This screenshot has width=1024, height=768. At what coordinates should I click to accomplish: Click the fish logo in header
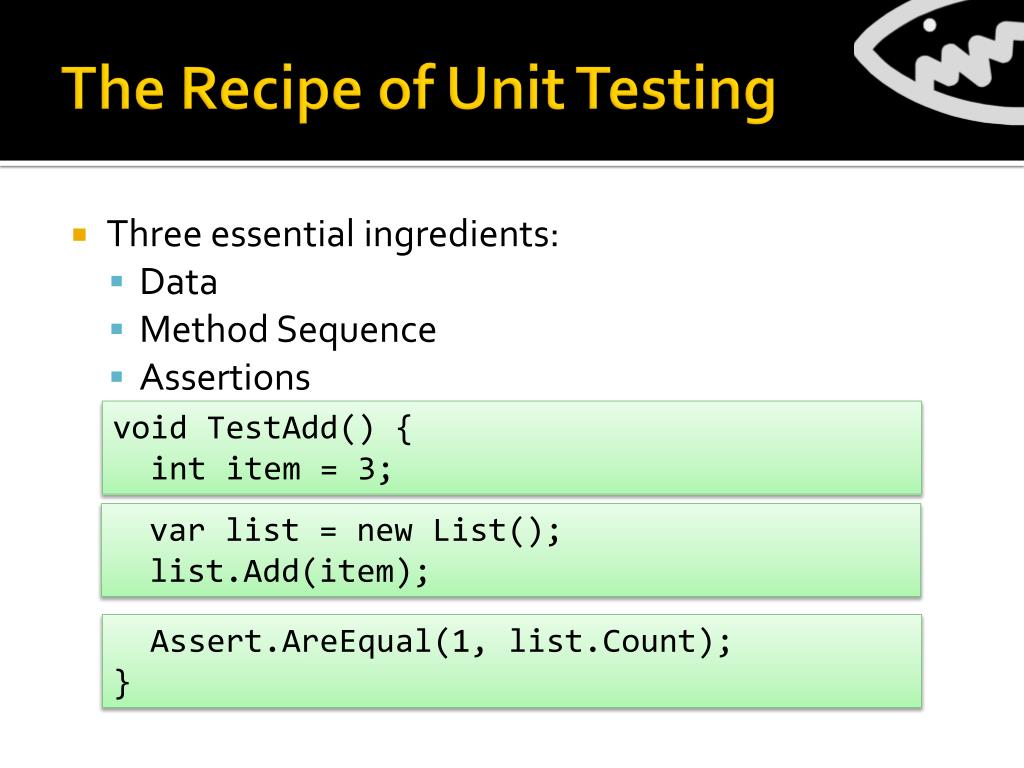(x=940, y=60)
